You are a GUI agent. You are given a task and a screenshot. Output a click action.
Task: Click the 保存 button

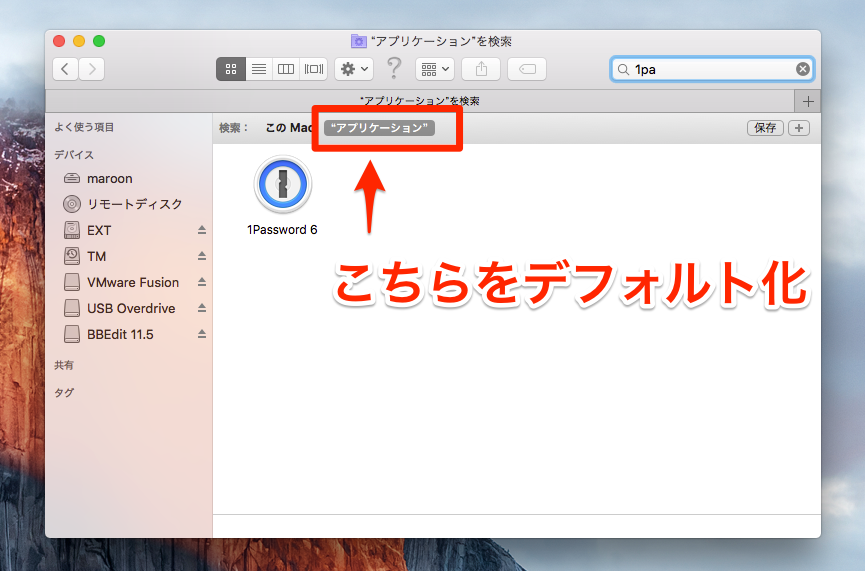pyautogui.click(x=765, y=128)
